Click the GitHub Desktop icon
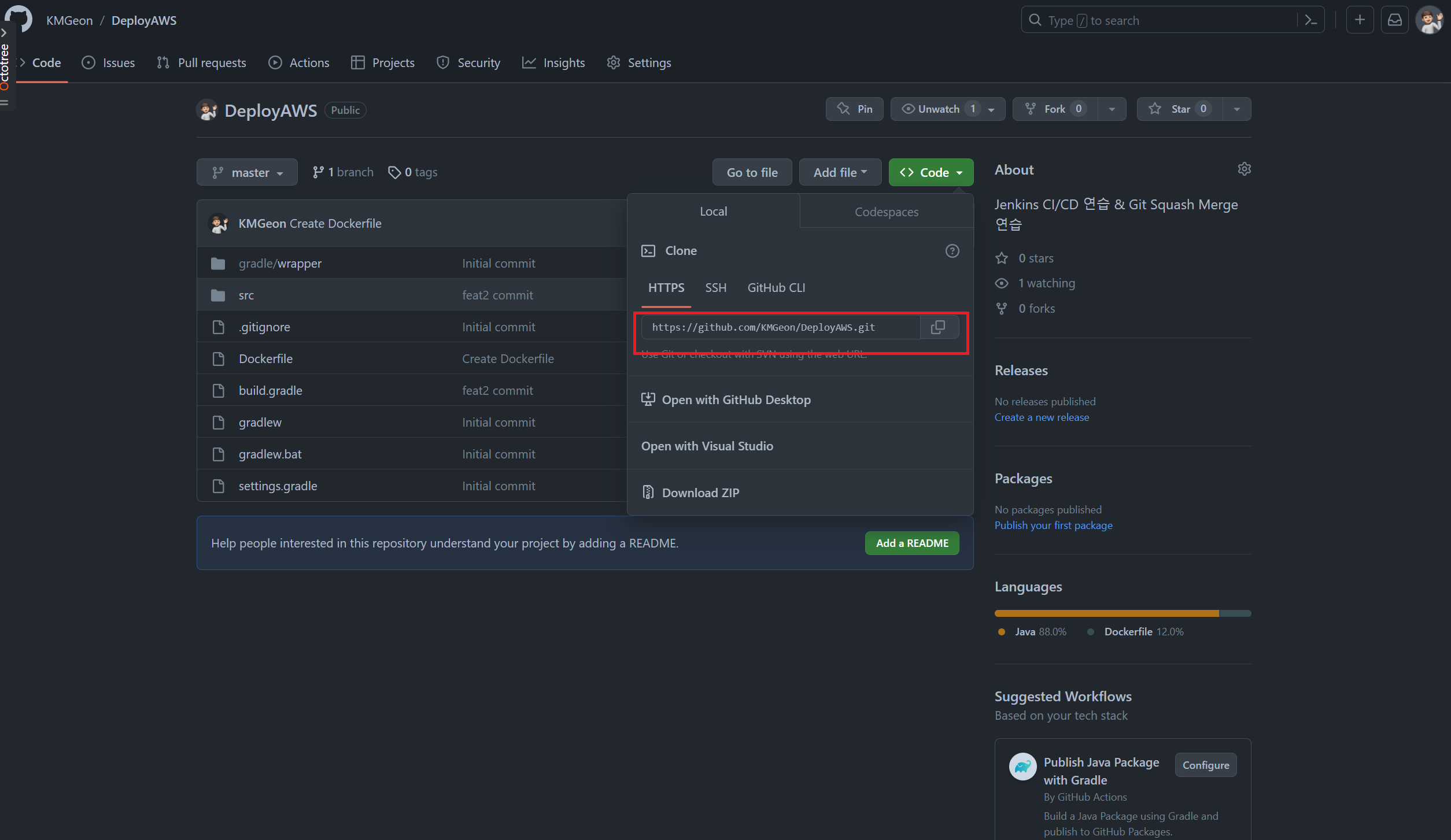Viewport: 1451px width, 840px height. click(x=648, y=399)
